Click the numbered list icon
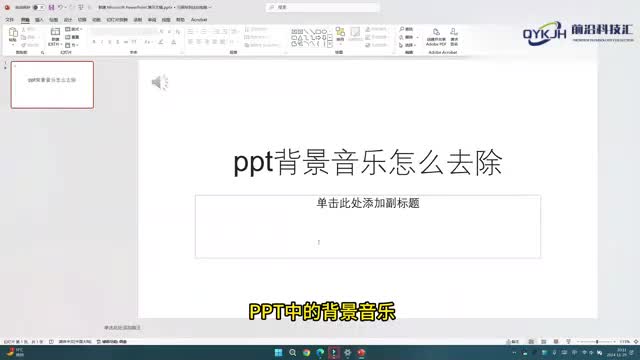640x360 pixels. [203, 31]
